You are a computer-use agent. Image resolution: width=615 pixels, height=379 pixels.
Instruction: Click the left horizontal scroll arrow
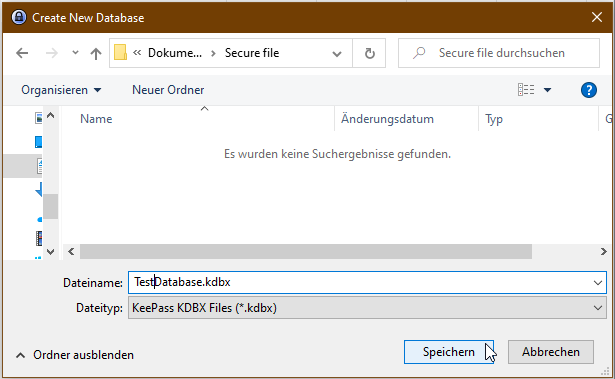(71, 251)
